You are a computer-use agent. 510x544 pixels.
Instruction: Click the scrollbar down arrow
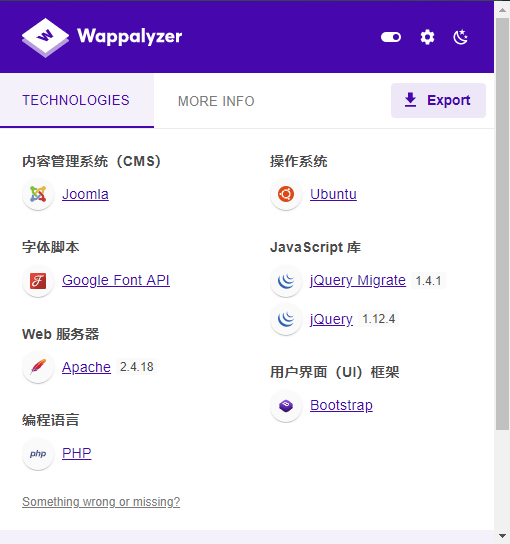(x=502, y=536)
